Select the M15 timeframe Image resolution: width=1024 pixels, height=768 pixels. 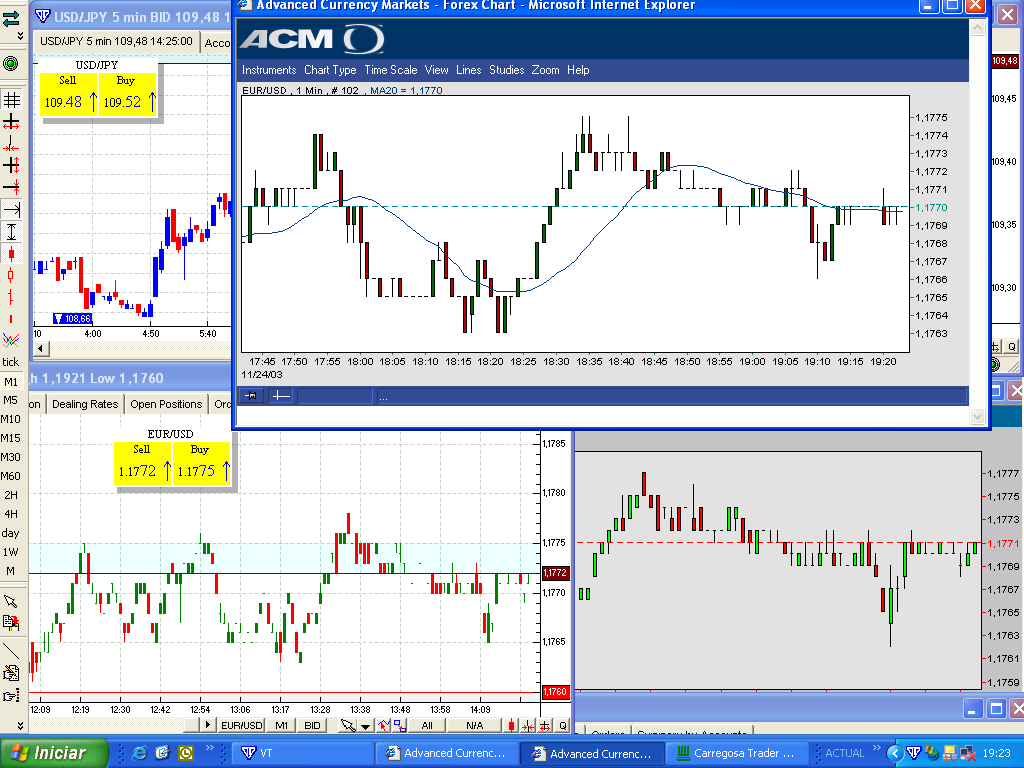tap(11, 438)
